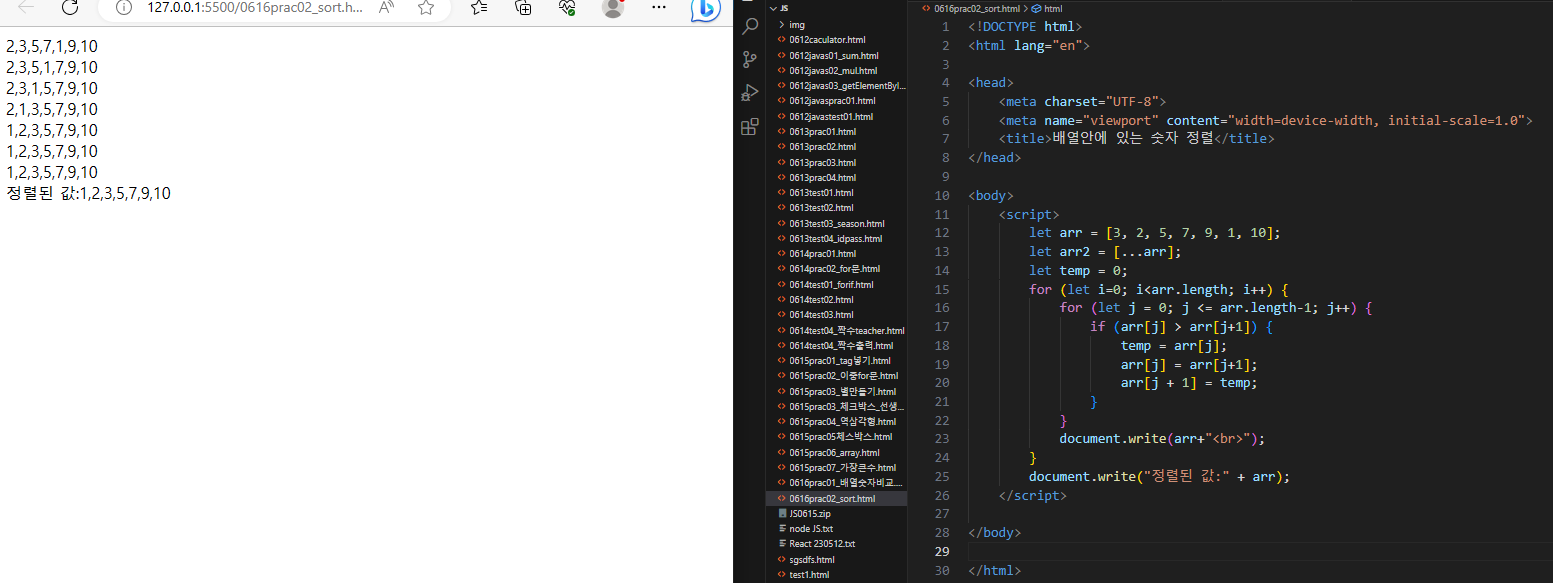Screen dimensions: 1553x583
Task: Open 0612javas01_sum.html file
Action: pyautogui.click(x=836, y=55)
